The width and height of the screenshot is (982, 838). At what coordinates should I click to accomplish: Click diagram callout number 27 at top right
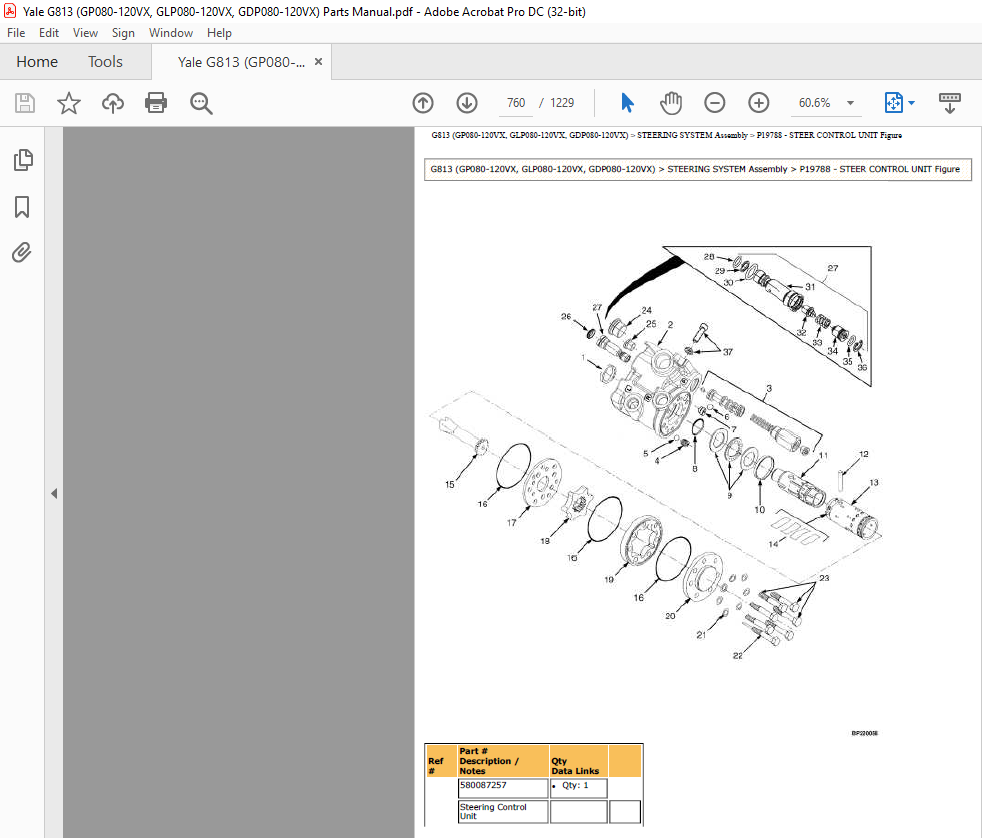[832, 268]
